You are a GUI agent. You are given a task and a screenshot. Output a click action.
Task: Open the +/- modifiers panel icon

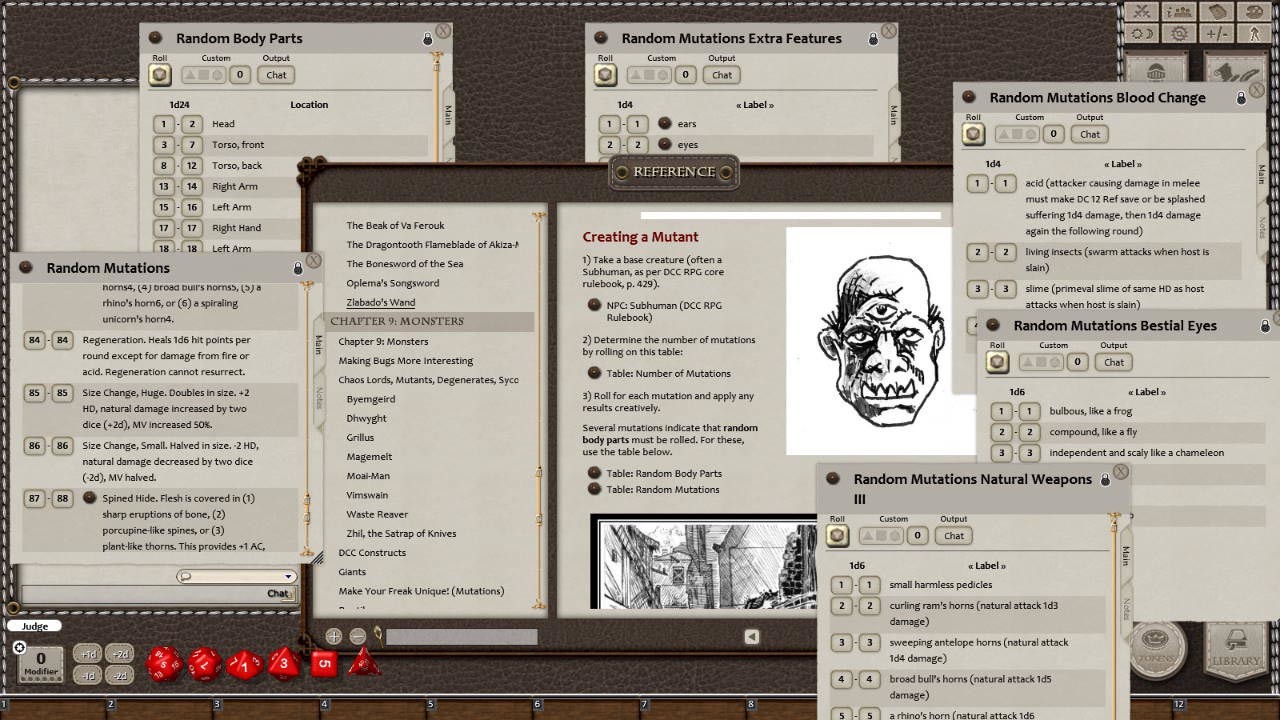point(1217,34)
